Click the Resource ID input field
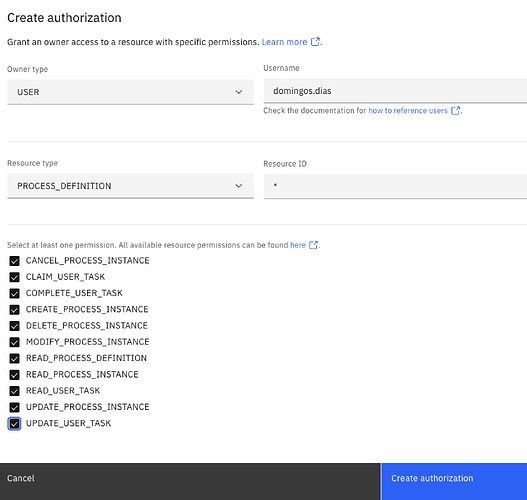This screenshot has height=500, width=527. (395, 186)
